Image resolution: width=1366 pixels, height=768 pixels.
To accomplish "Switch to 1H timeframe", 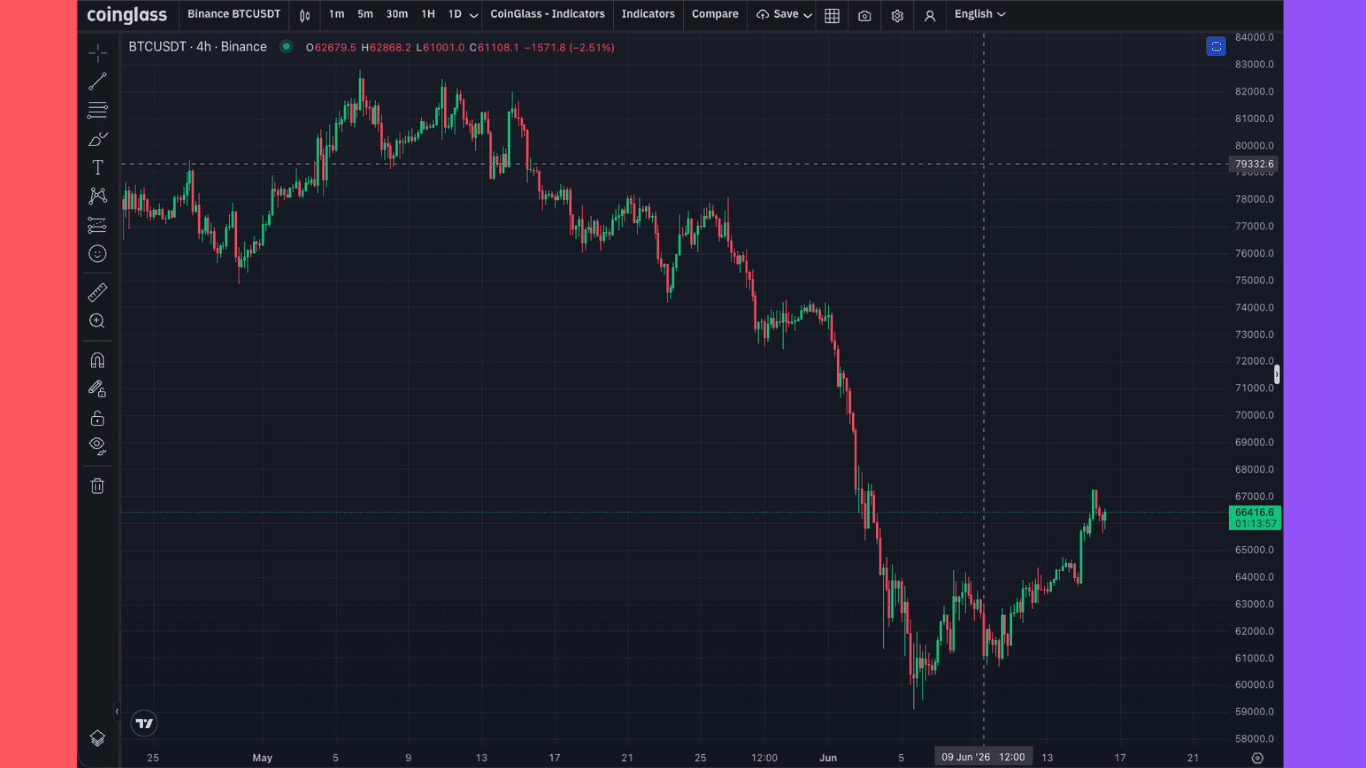I will (428, 14).
